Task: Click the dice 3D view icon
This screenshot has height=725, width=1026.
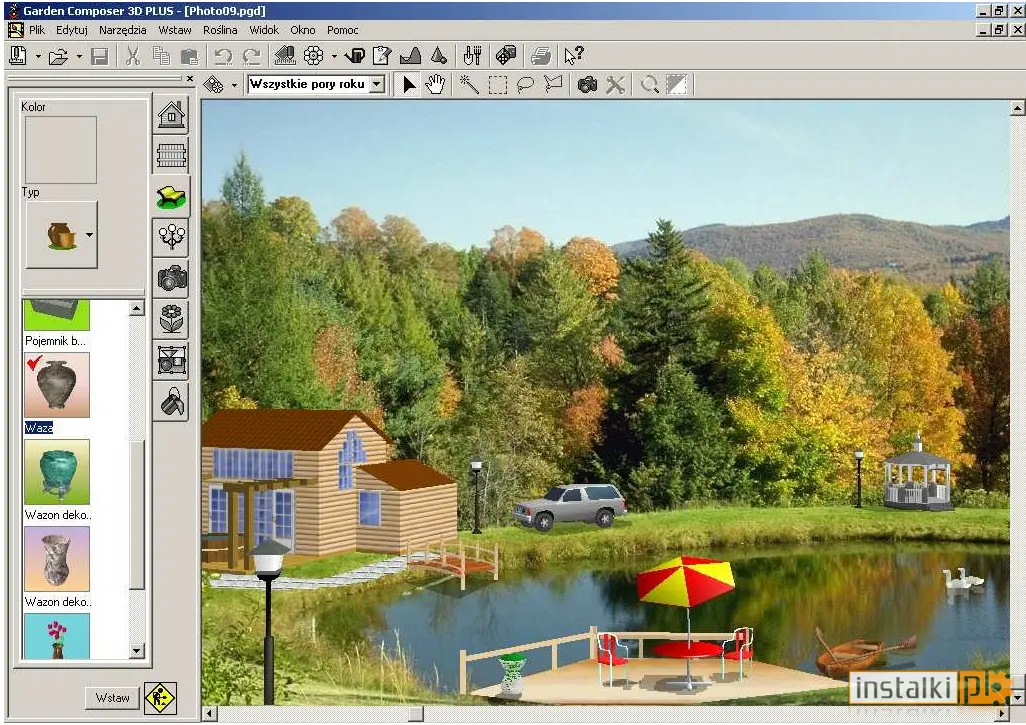Action: (506, 56)
